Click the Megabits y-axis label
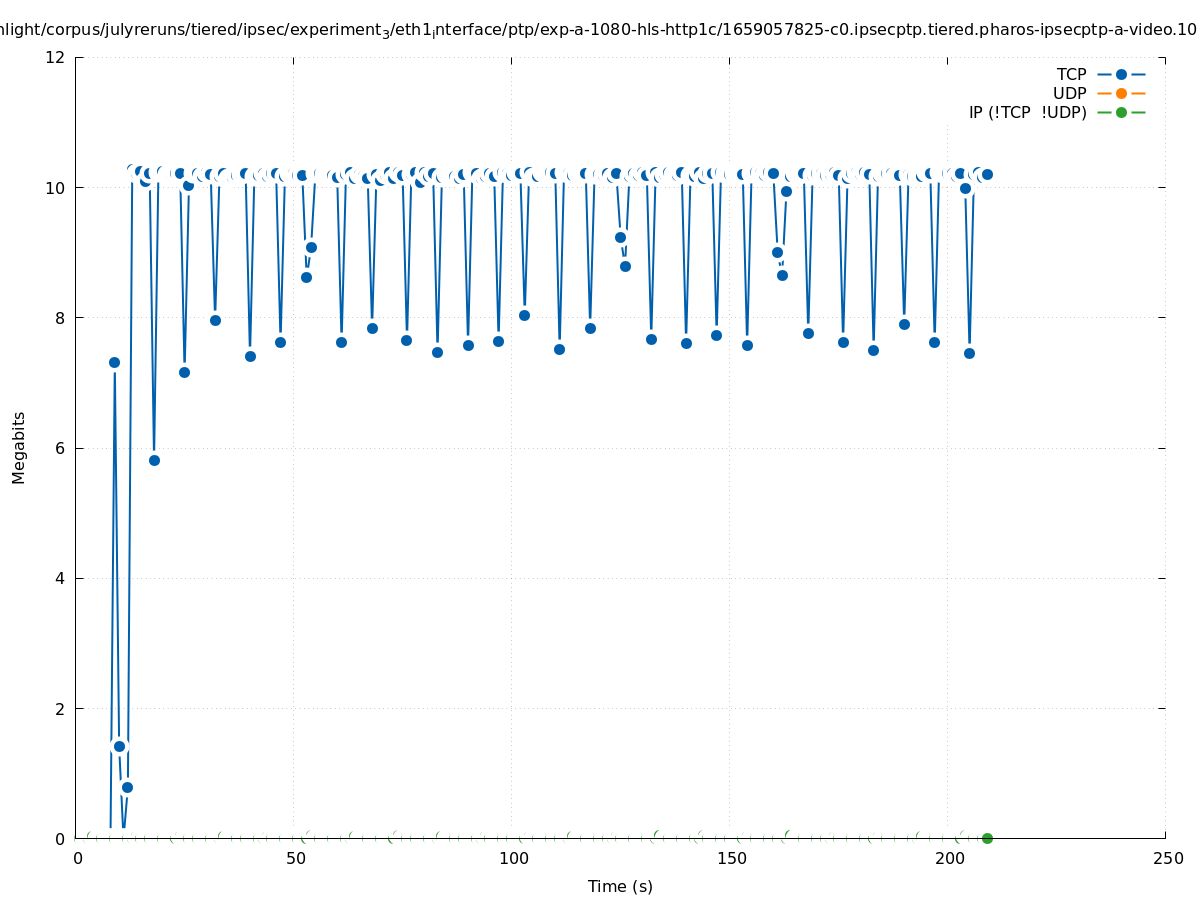1197x900 pixels. pos(19,447)
